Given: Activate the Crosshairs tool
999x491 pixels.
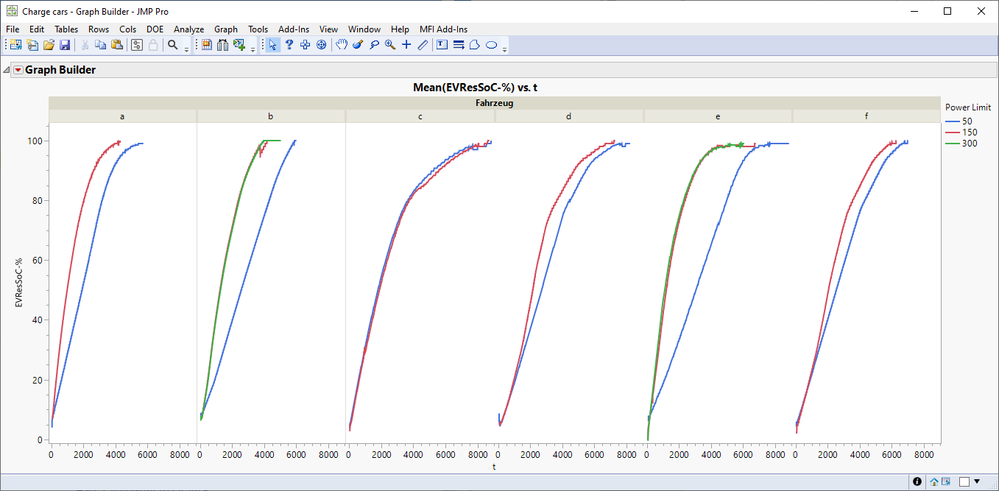Looking at the screenshot, I should [x=406, y=45].
